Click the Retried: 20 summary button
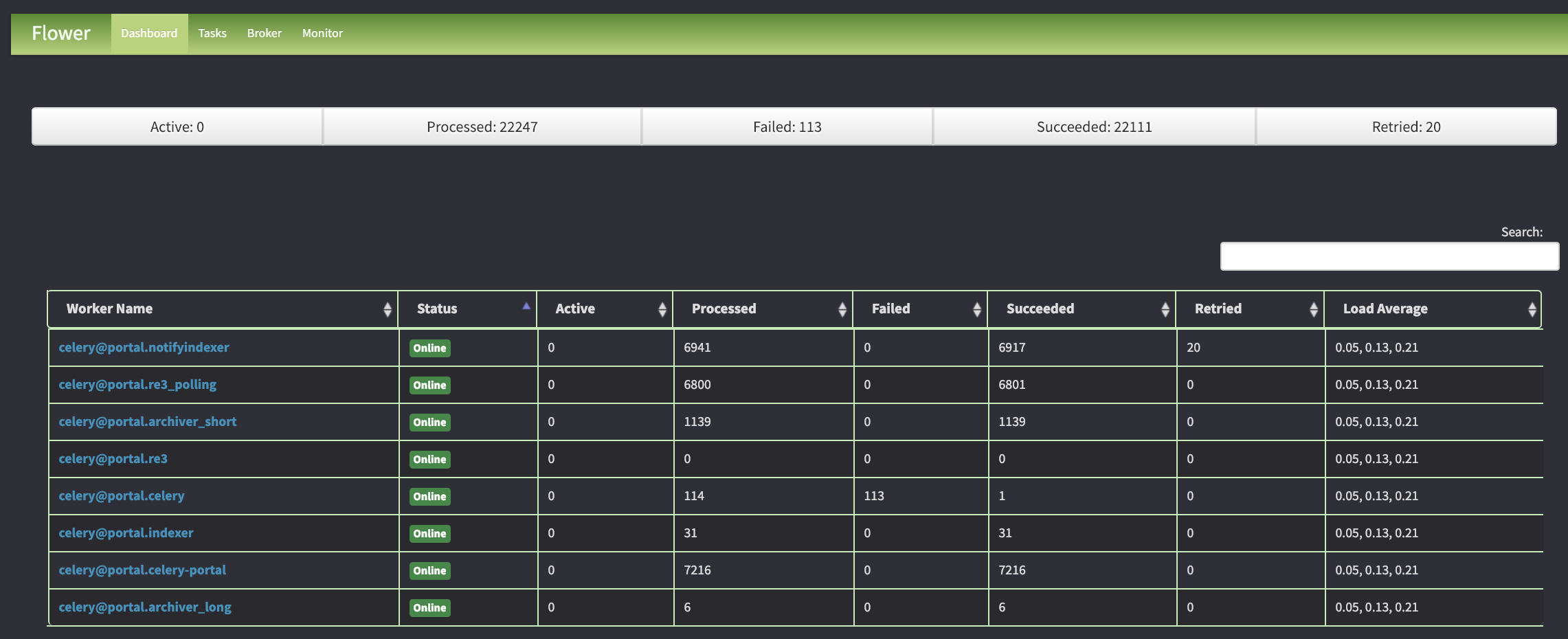The image size is (1568, 639). (1407, 126)
